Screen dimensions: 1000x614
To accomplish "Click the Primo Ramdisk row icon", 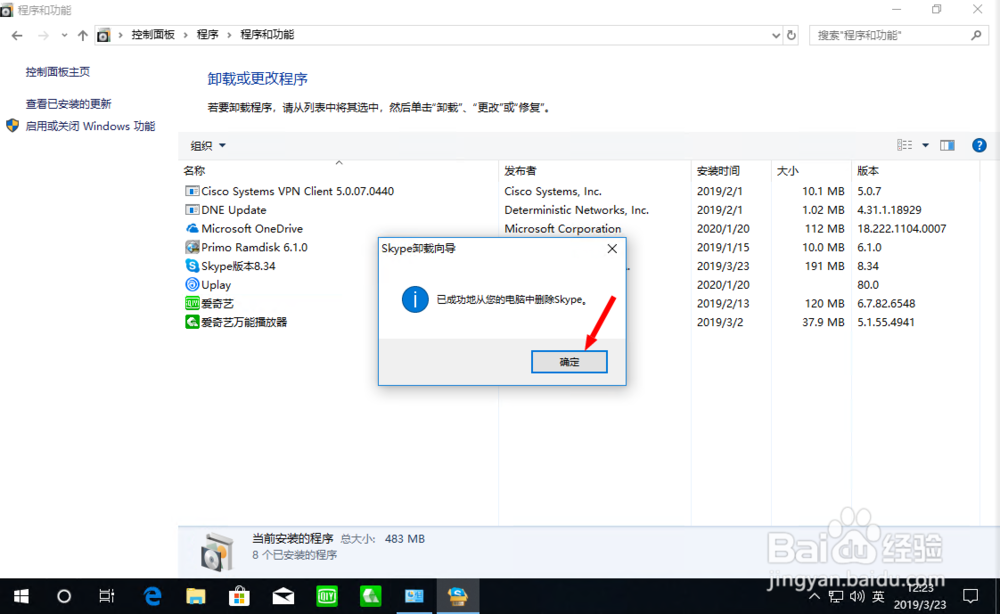I will [x=191, y=247].
